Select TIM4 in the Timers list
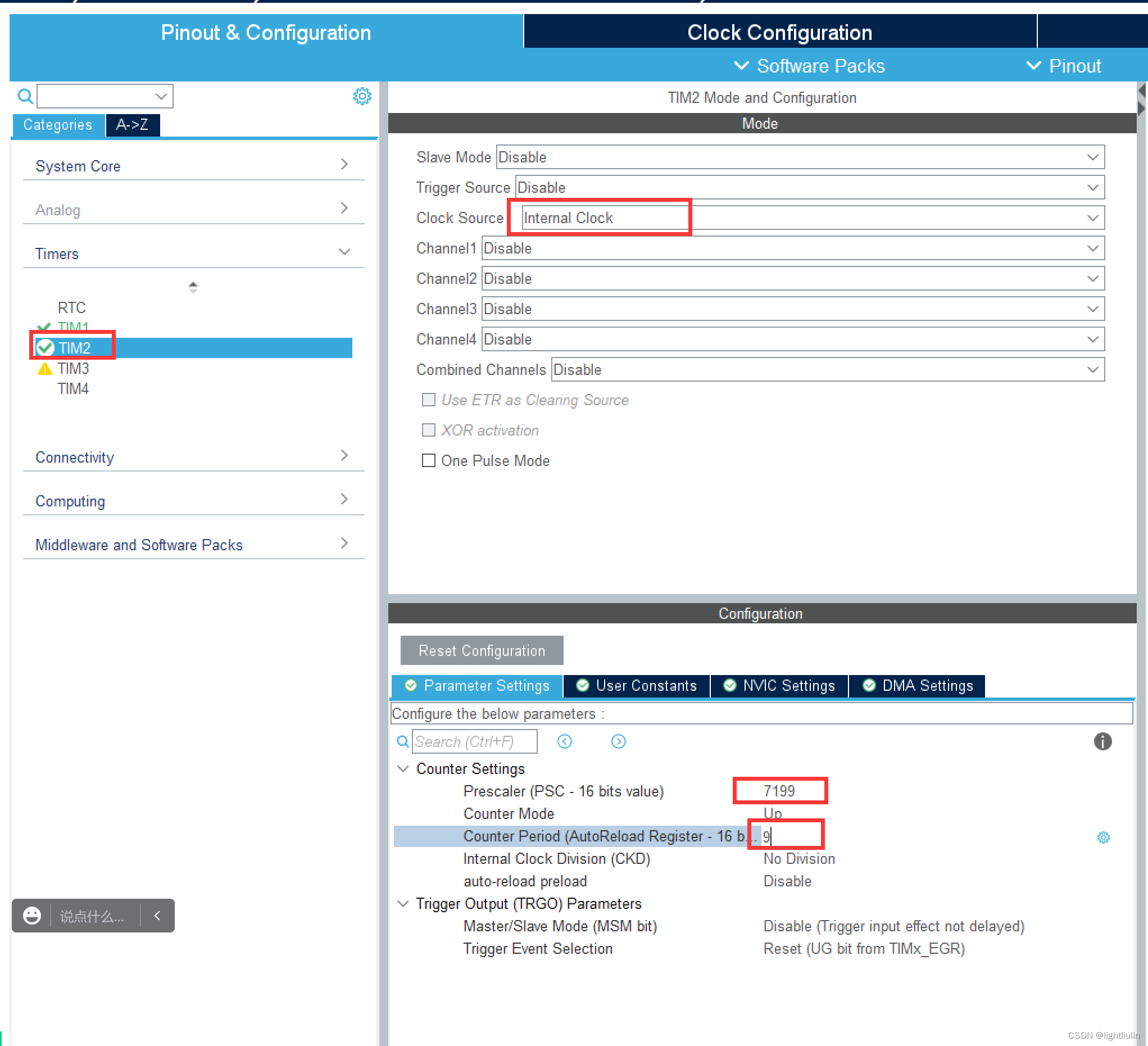Screen dimensions: 1148x1046 point(73,389)
